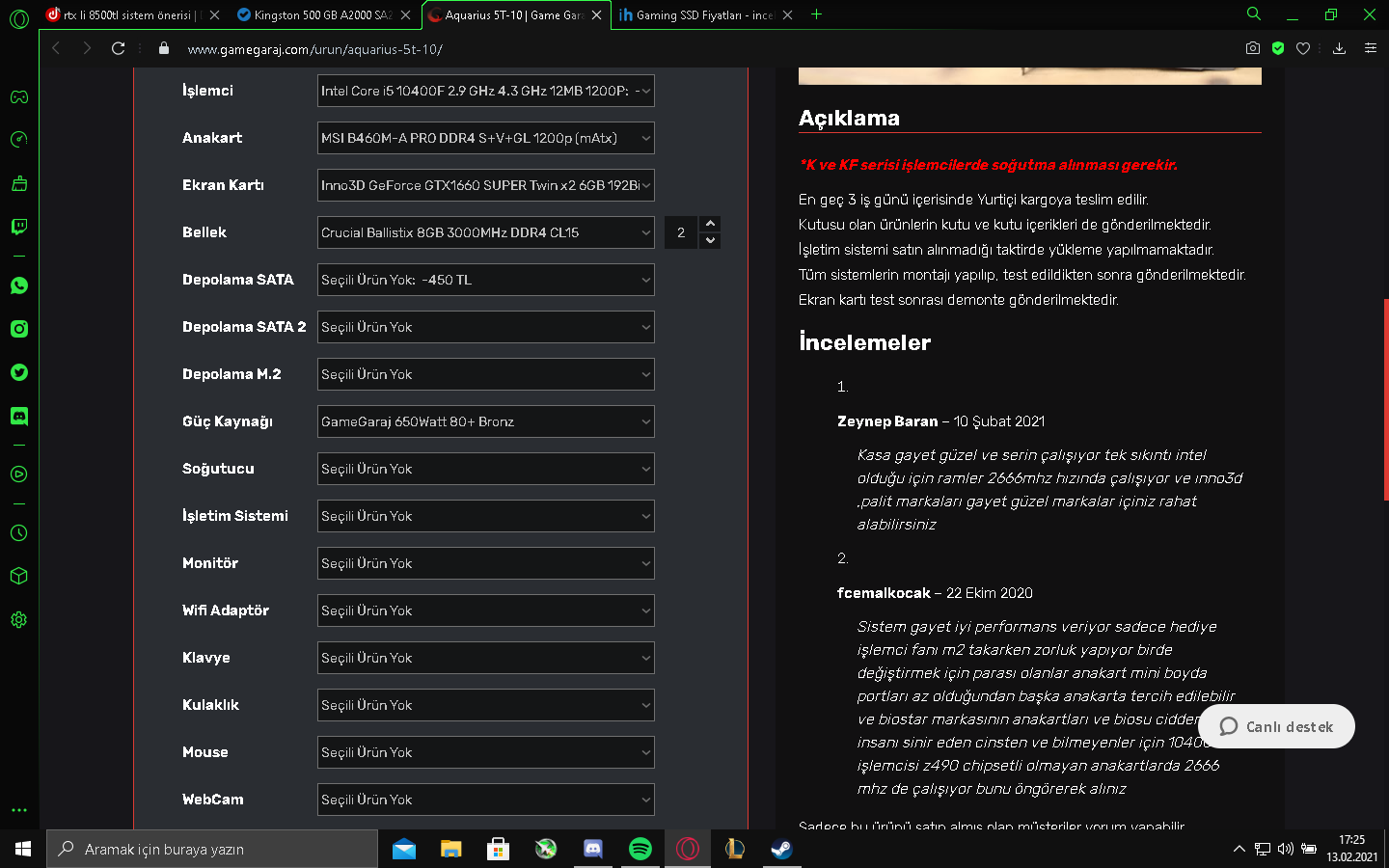Open the Wifi Adaptör dropdown
Image resolution: width=1389 pixels, height=868 pixels.
pyautogui.click(x=486, y=610)
